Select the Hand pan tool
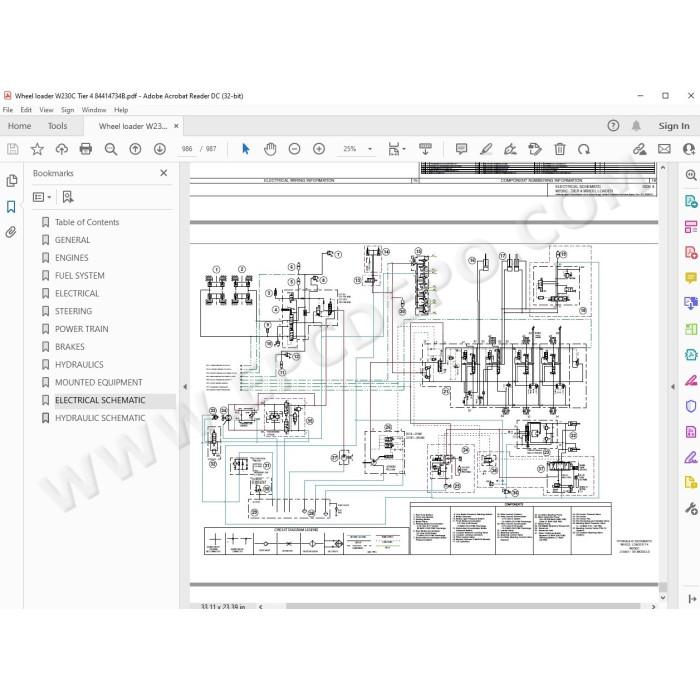This screenshot has height=700, width=700. tap(270, 149)
